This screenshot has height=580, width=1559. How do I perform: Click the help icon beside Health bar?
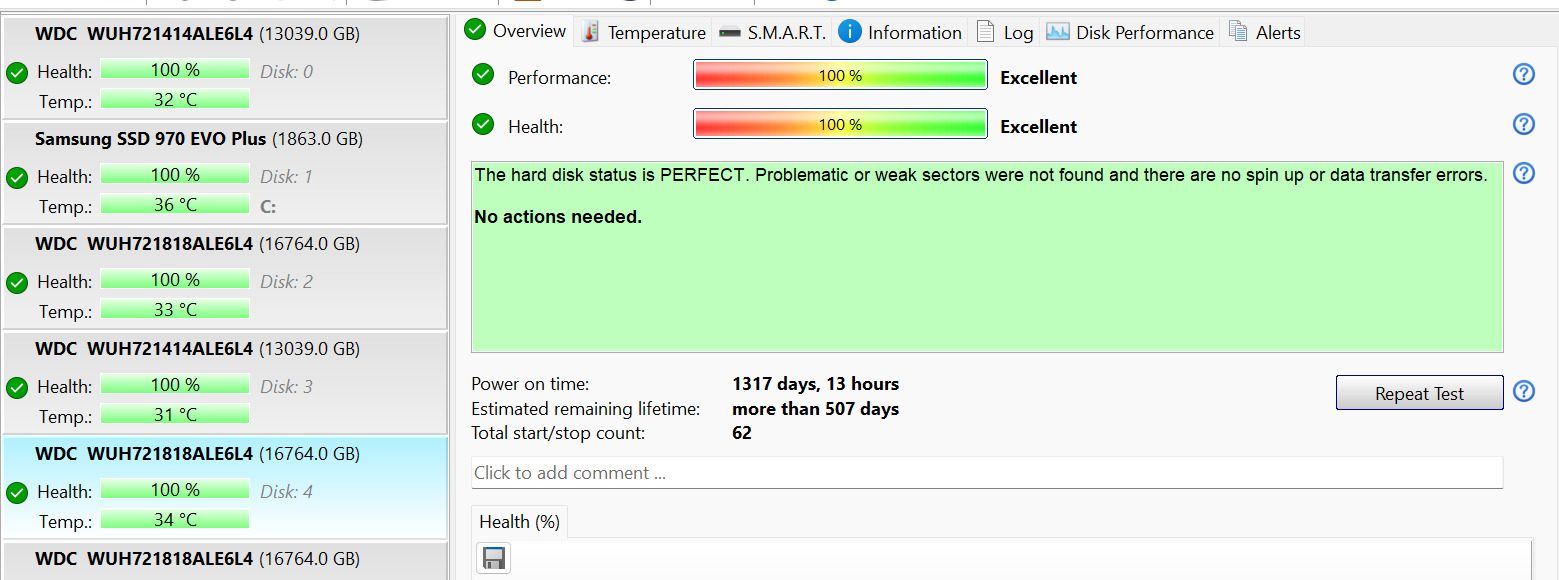point(1523,124)
